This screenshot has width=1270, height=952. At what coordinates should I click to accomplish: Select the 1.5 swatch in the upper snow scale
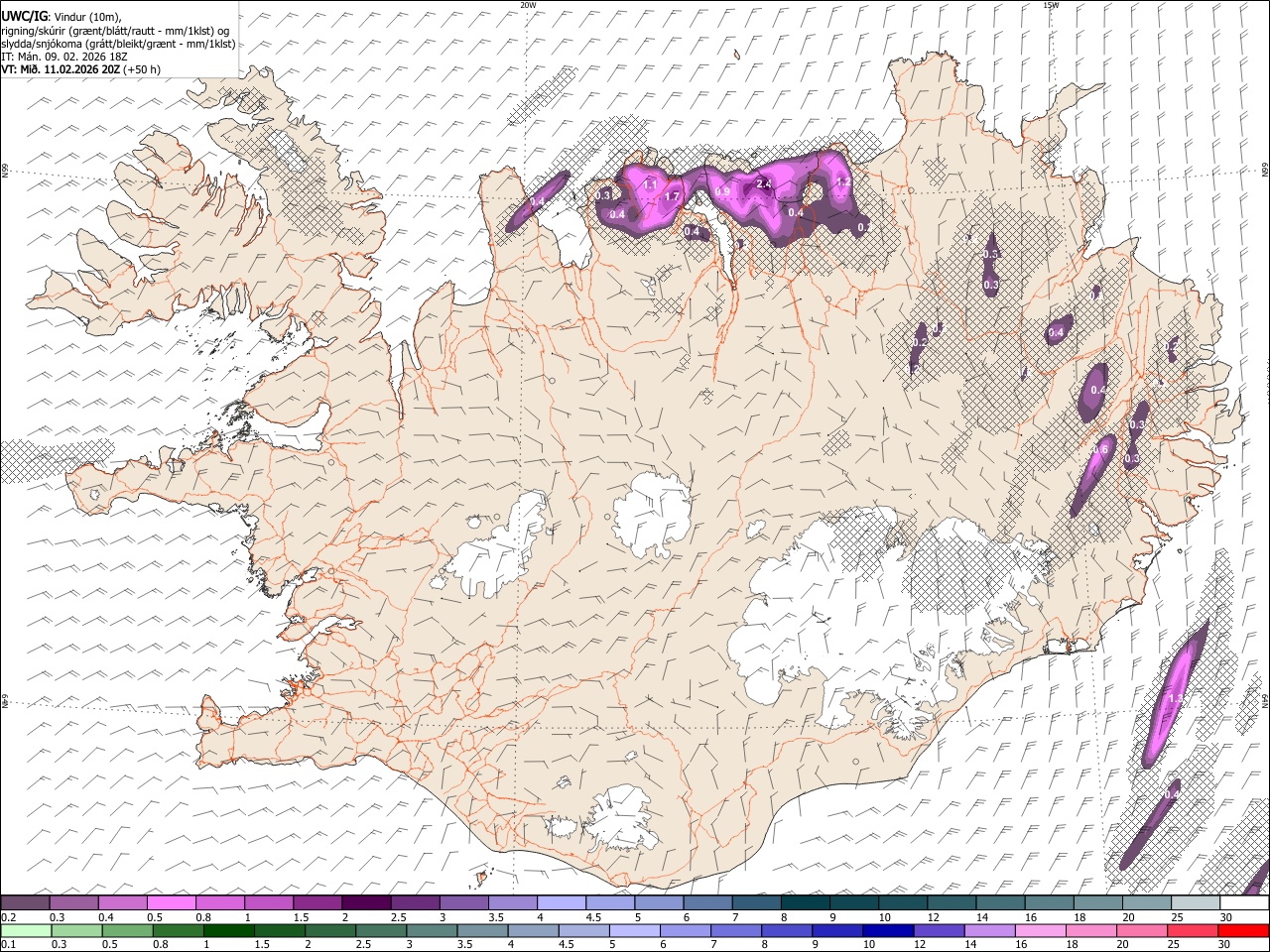click(317, 902)
